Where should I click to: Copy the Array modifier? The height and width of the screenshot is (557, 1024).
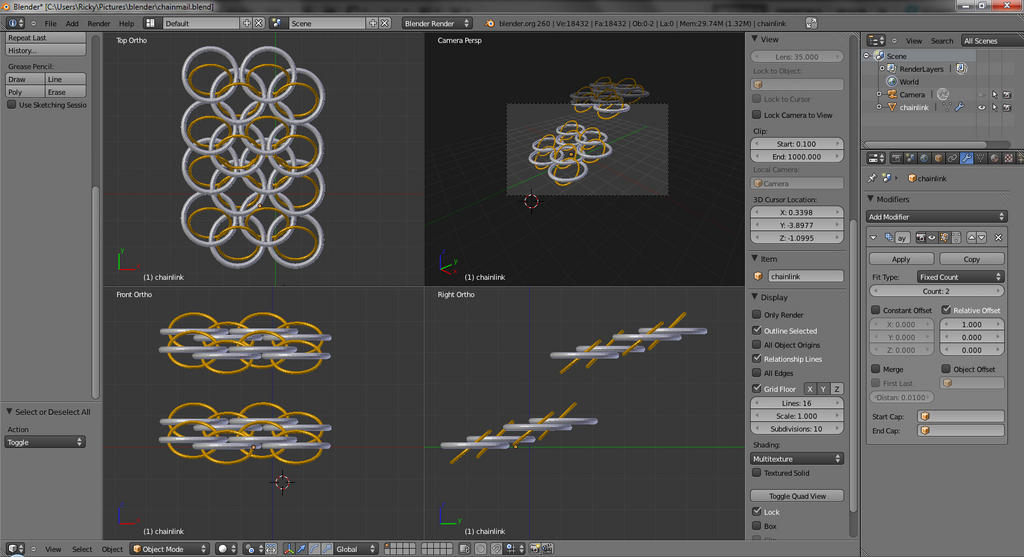click(971, 259)
